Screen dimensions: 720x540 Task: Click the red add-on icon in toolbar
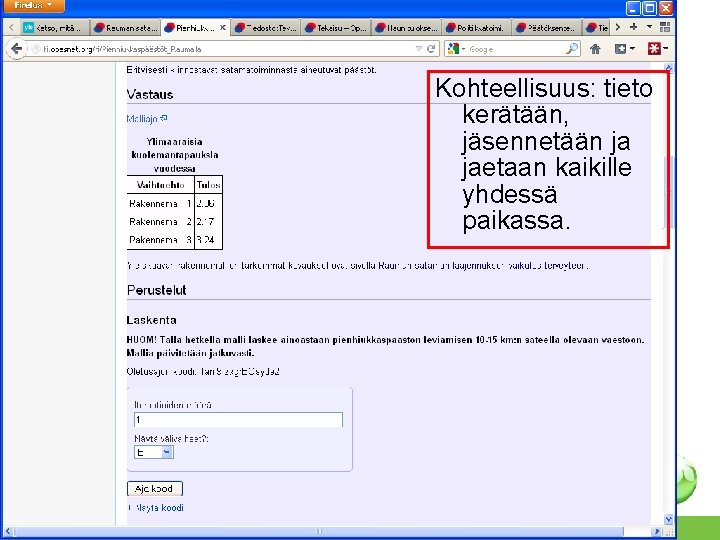(654, 49)
